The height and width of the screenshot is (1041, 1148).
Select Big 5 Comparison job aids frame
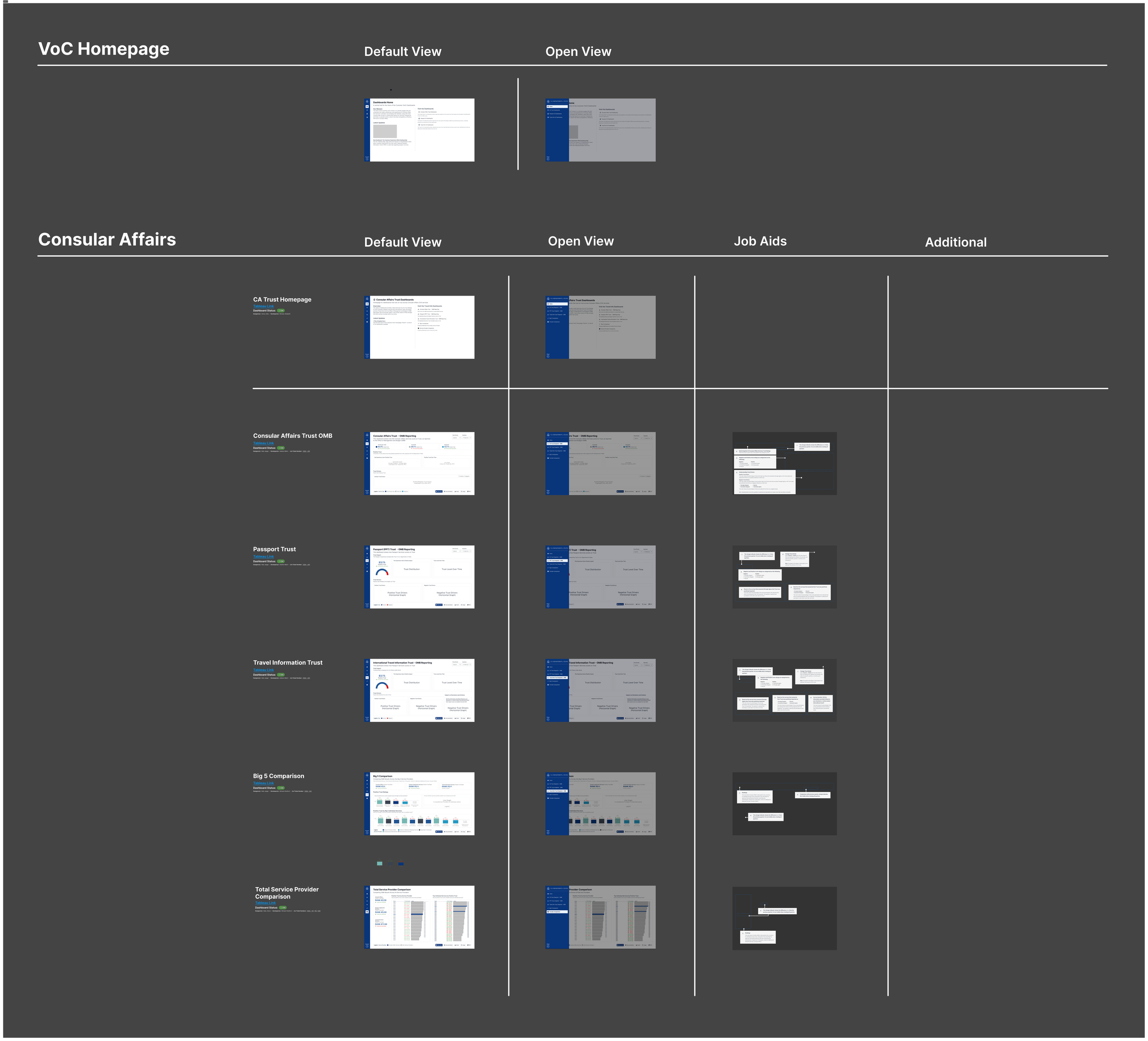pos(784,804)
